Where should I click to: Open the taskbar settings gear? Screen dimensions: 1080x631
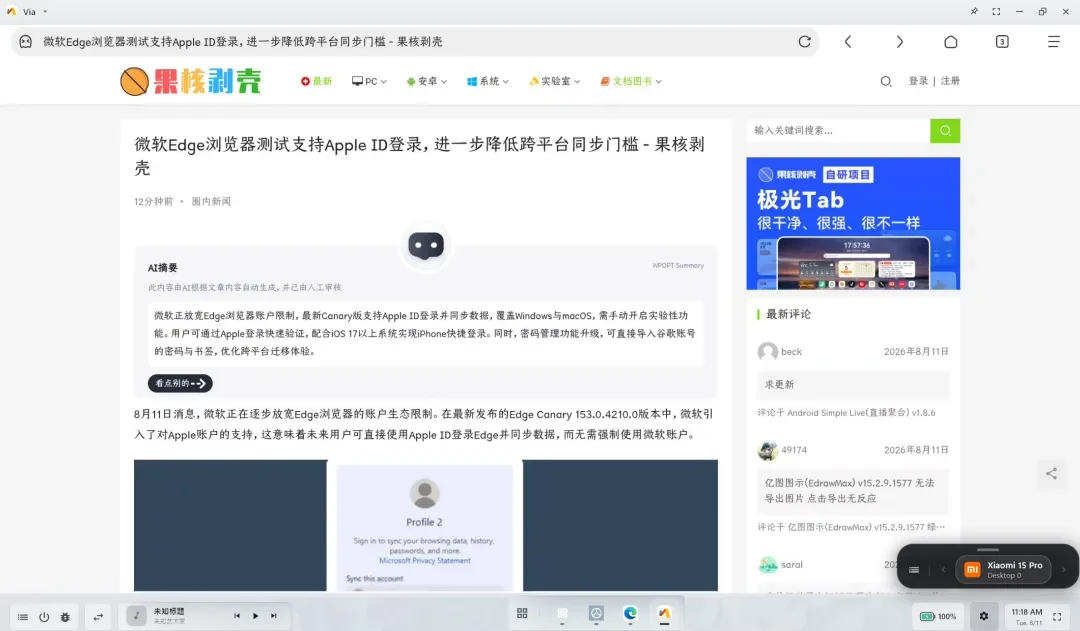point(984,617)
